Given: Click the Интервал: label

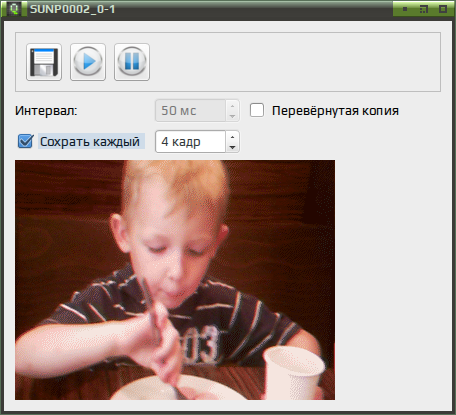Looking at the screenshot, I should [x=46, y=111].
